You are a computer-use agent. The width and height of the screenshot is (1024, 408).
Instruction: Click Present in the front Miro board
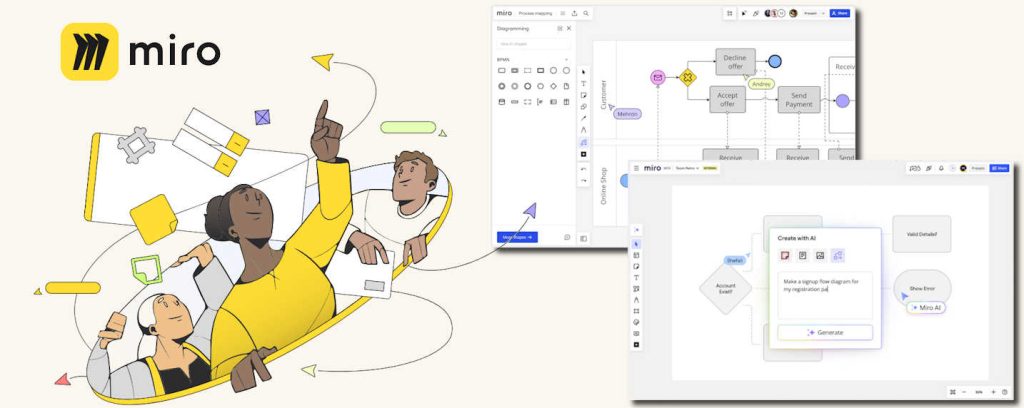(978, 168)
